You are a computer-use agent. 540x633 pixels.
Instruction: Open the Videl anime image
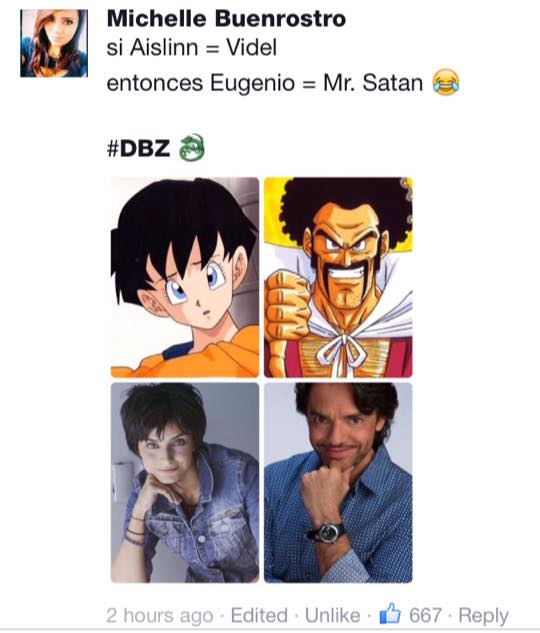[185, 277]
